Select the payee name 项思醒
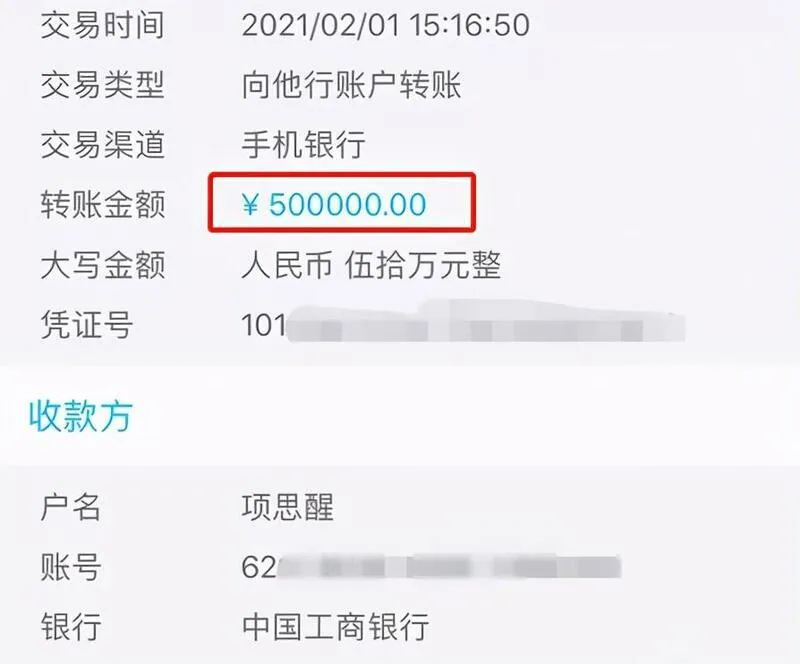800x664 pixels. coord(288,507)
